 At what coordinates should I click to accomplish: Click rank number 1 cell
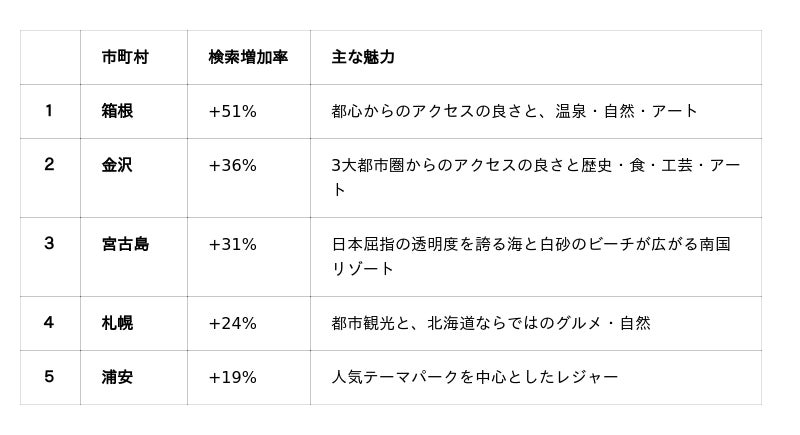[x=49, y=111]
